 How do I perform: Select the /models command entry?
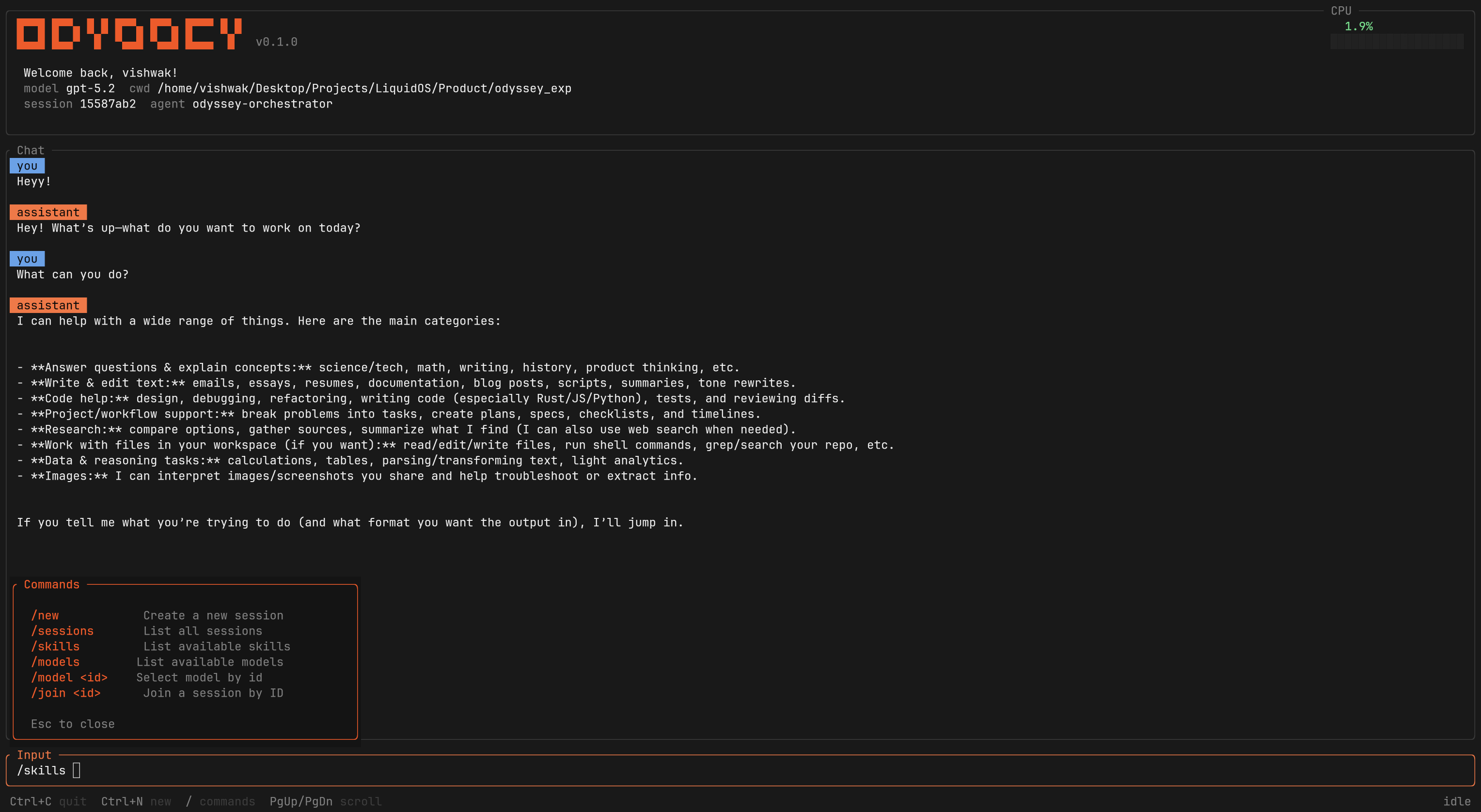point(55,662)
